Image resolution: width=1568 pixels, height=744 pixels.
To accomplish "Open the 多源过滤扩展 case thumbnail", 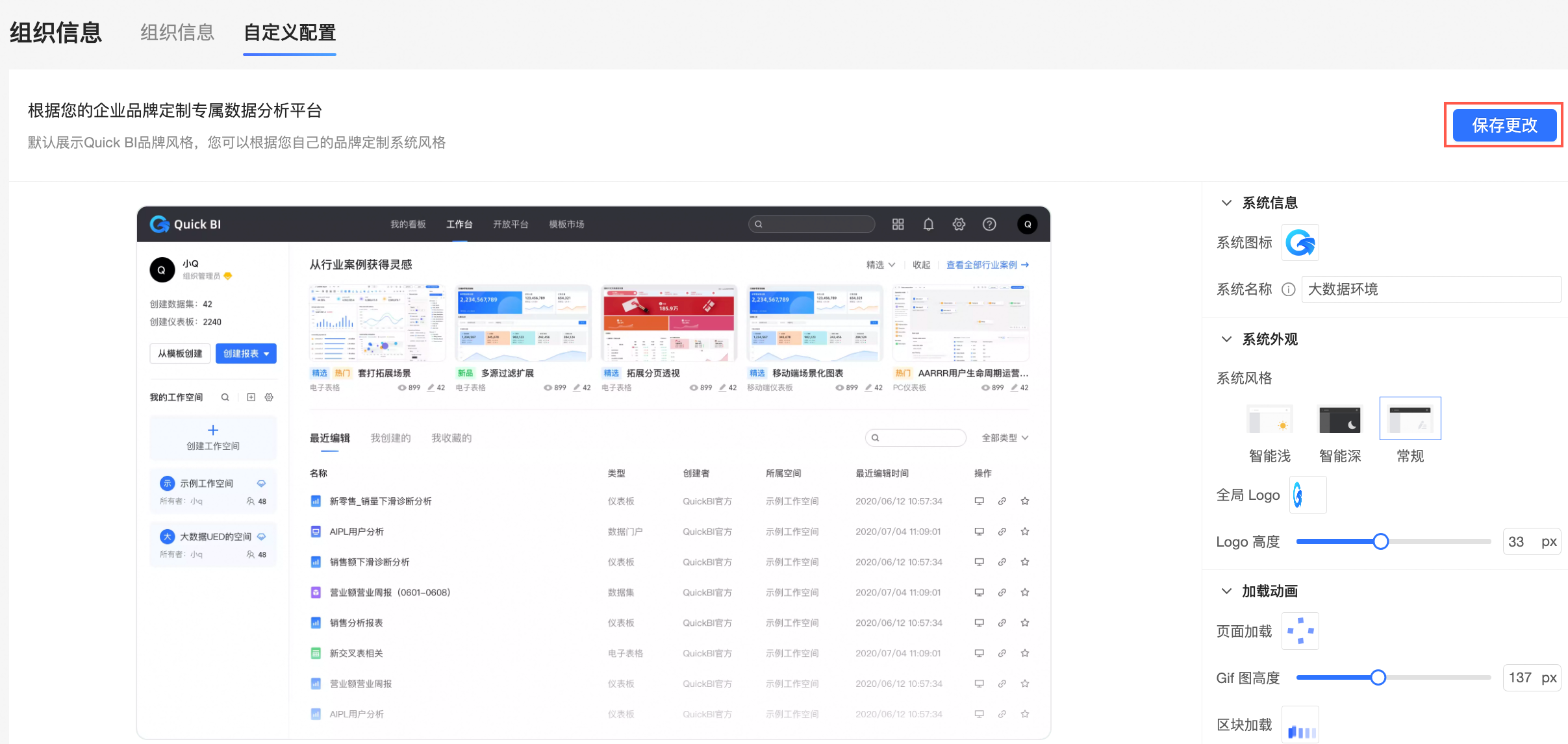I will (524, 323).
